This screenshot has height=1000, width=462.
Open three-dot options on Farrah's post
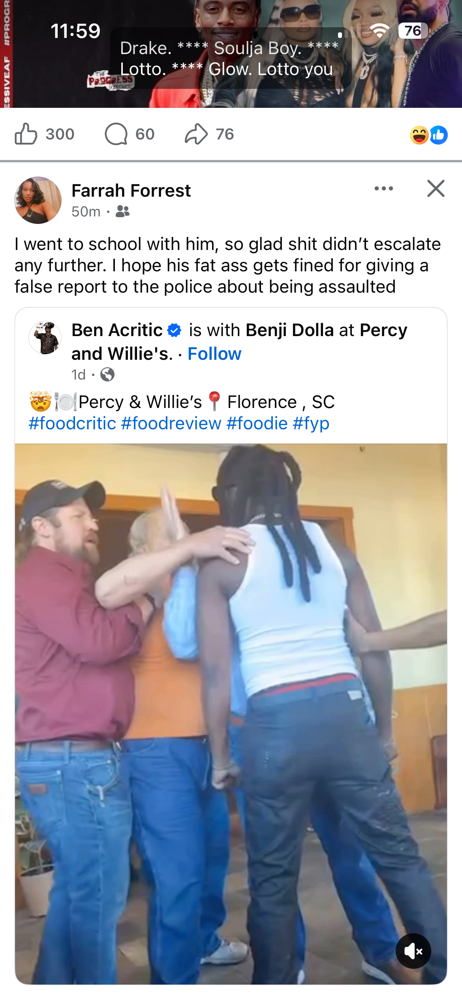click(x=384, y=188)
